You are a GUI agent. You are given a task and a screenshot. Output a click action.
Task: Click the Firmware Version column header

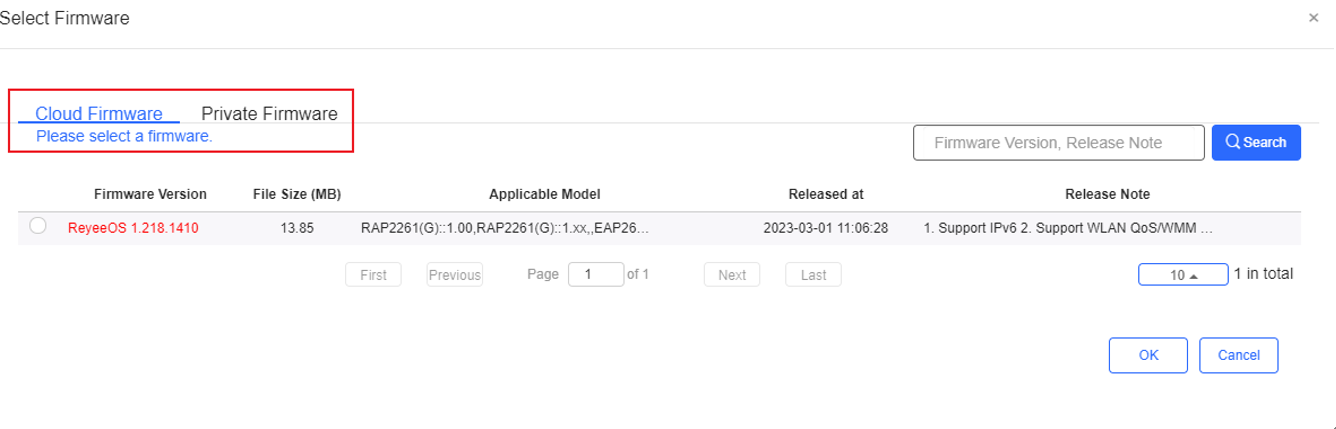point(150,194)
